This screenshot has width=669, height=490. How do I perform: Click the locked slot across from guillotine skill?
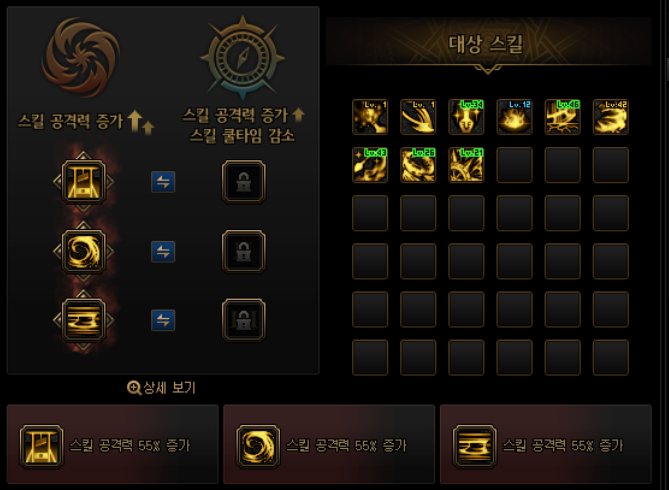(x=244, y=182)
